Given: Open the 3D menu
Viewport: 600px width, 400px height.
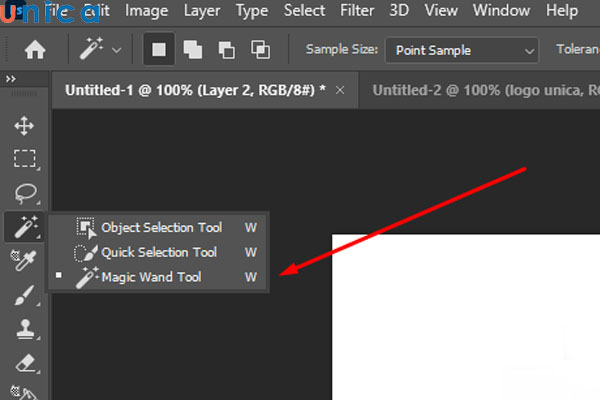Looking at the screenshot, I should [x=399, y=10].
